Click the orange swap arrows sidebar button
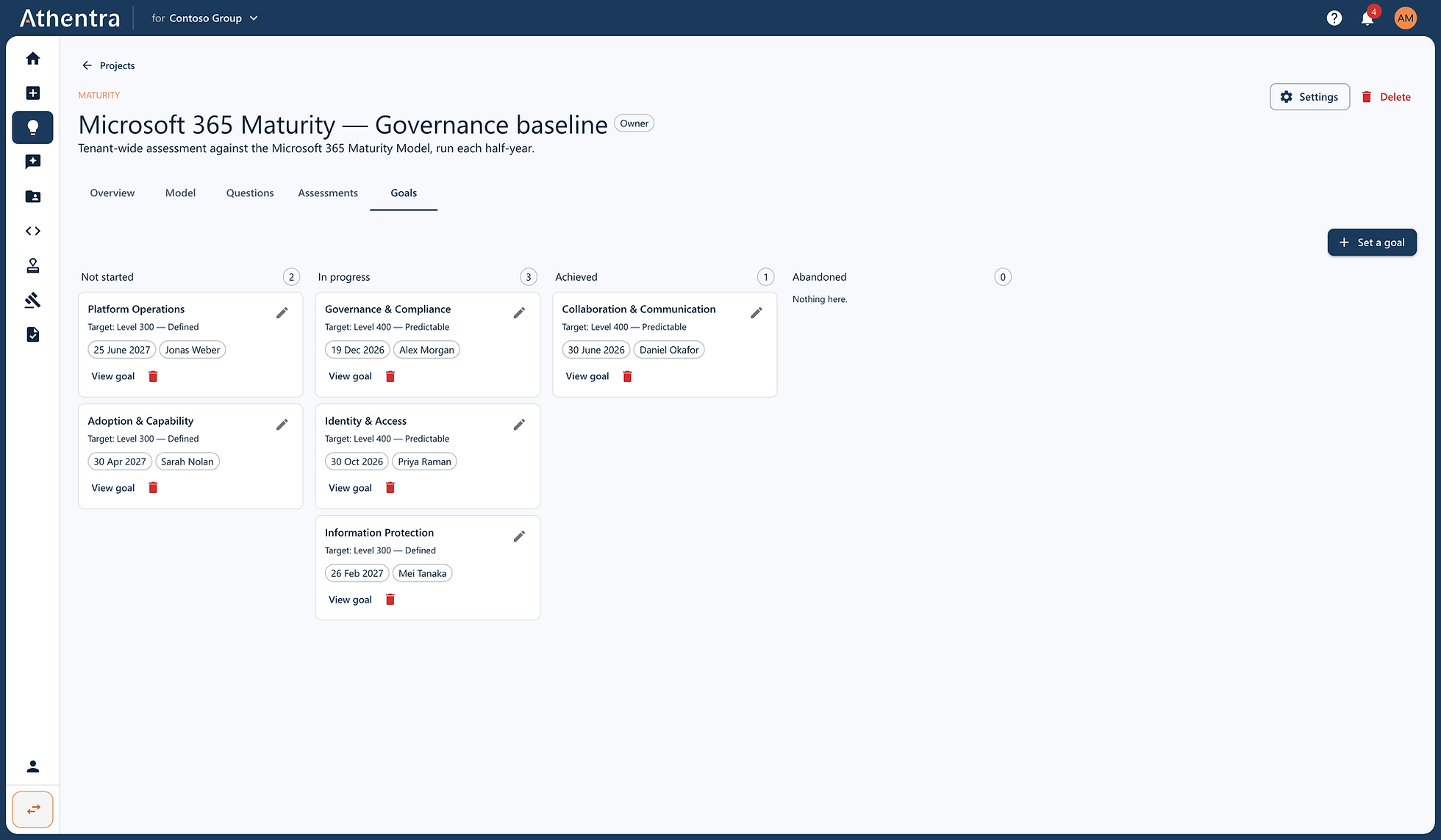Image resolution: width=1441 pixels, height=840 pixels. (x=32, y=809)
